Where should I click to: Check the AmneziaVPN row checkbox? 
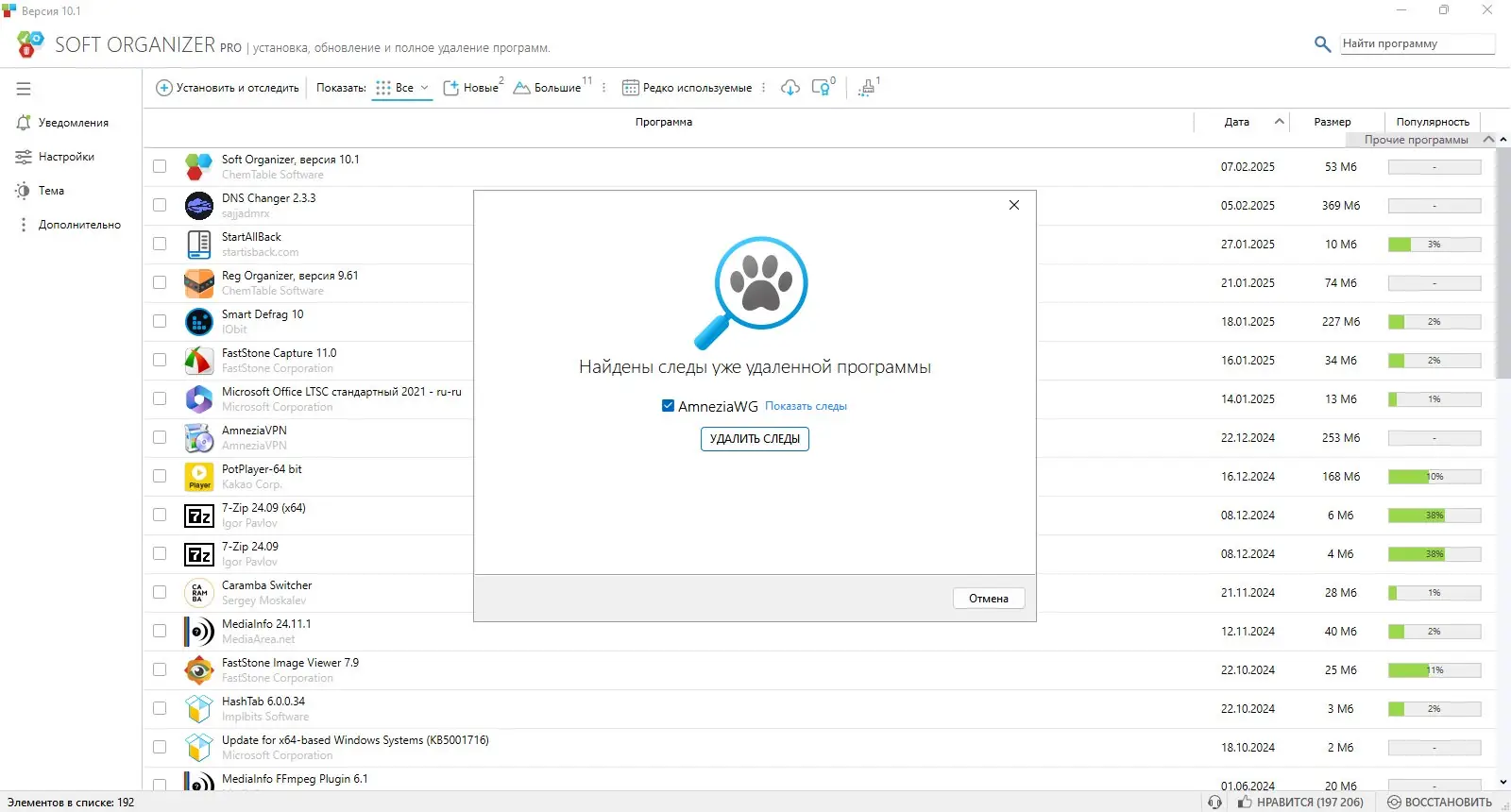coord(160,438)
